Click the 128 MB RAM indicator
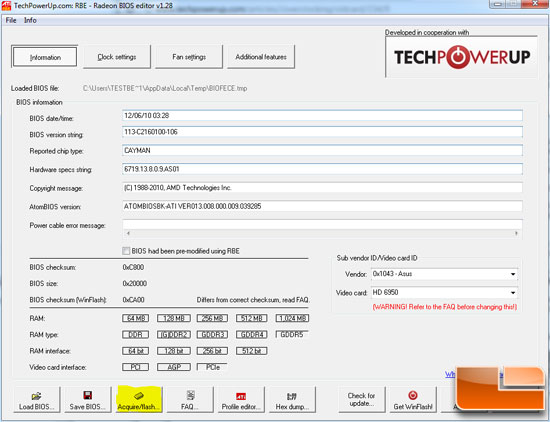This screenshot has height=422, width=550. coord(174,318)
